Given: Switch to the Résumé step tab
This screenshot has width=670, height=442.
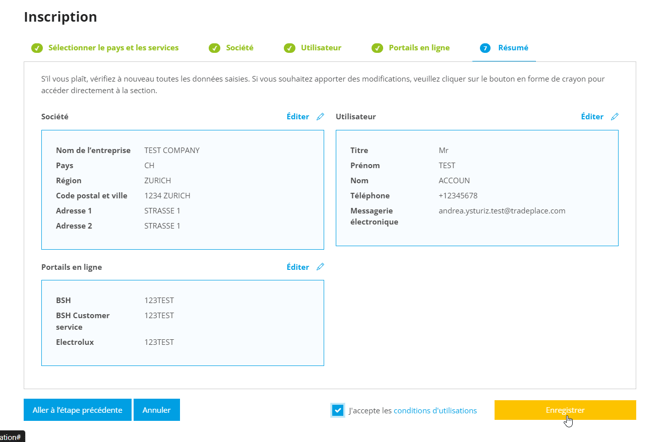Looking at the screenshot, I should (513, 48).
